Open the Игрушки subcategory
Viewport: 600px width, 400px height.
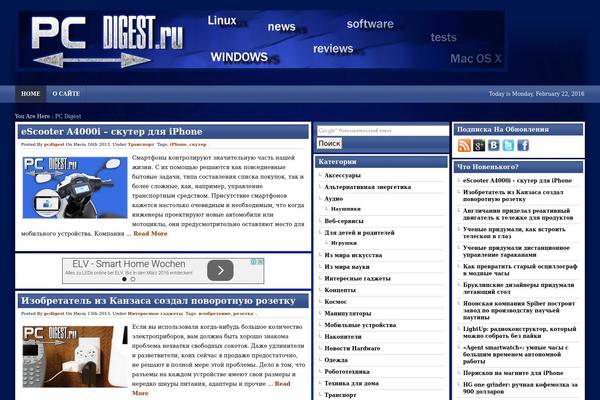click(344, 243)
